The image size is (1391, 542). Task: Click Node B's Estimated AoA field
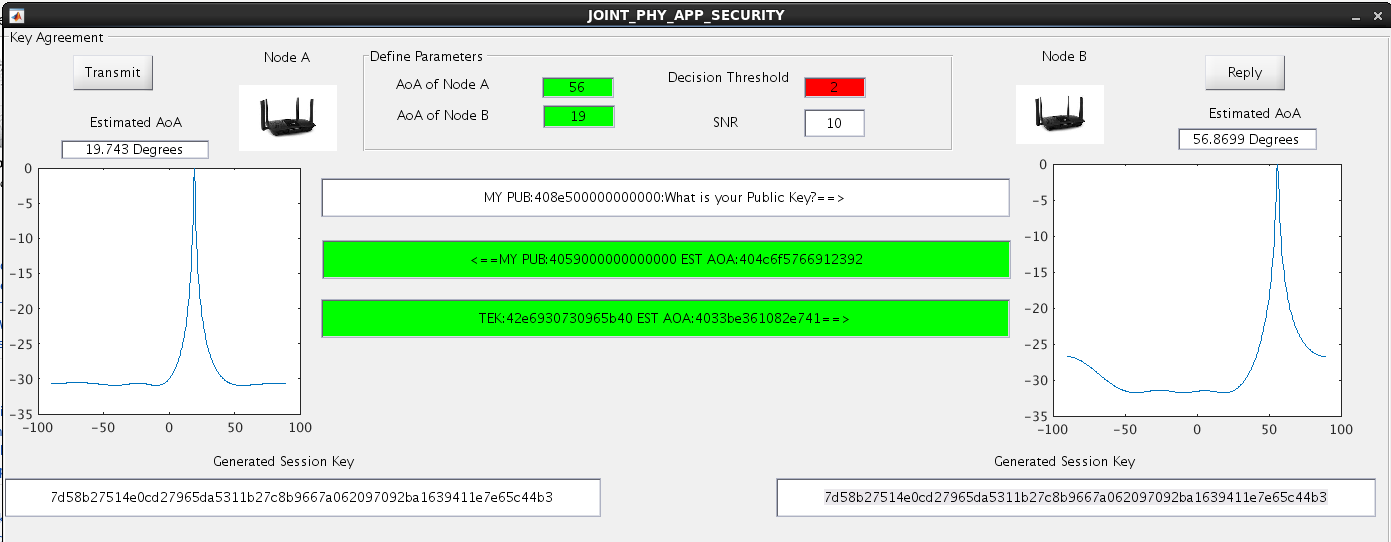pos(1246,140)
